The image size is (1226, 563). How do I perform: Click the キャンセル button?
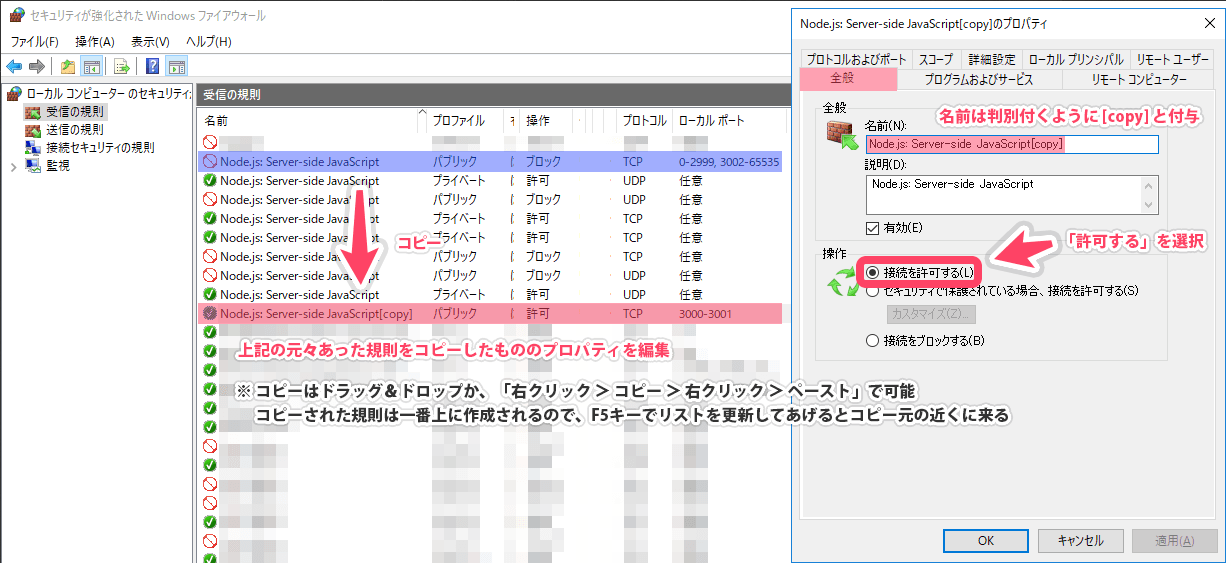[x=1080, y=540]
